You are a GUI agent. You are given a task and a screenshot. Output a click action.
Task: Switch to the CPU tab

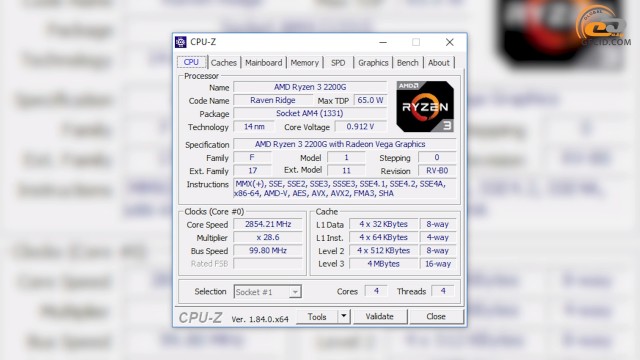[x=191, y=62]
